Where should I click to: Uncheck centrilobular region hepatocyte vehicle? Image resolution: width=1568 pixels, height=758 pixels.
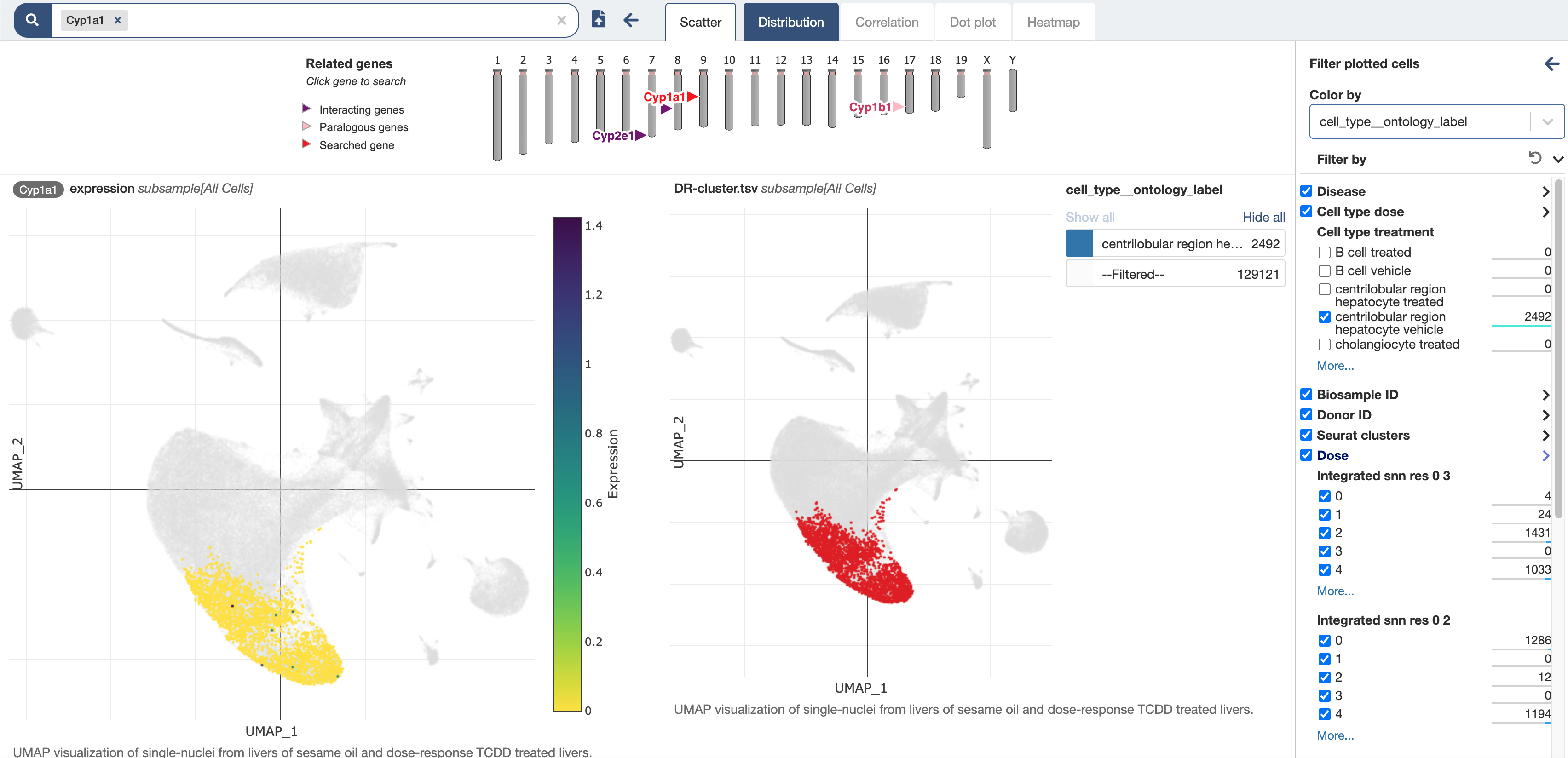[1324, 317]
